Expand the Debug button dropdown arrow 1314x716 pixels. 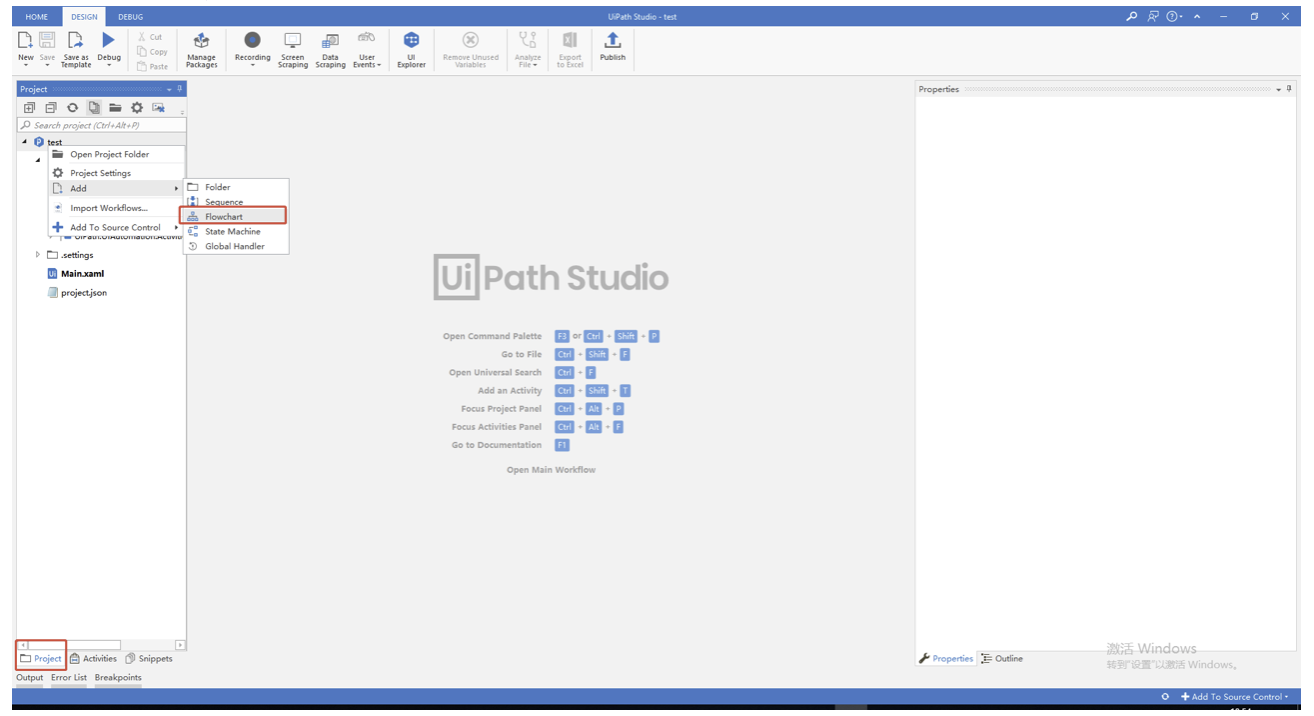click(109, 65)
